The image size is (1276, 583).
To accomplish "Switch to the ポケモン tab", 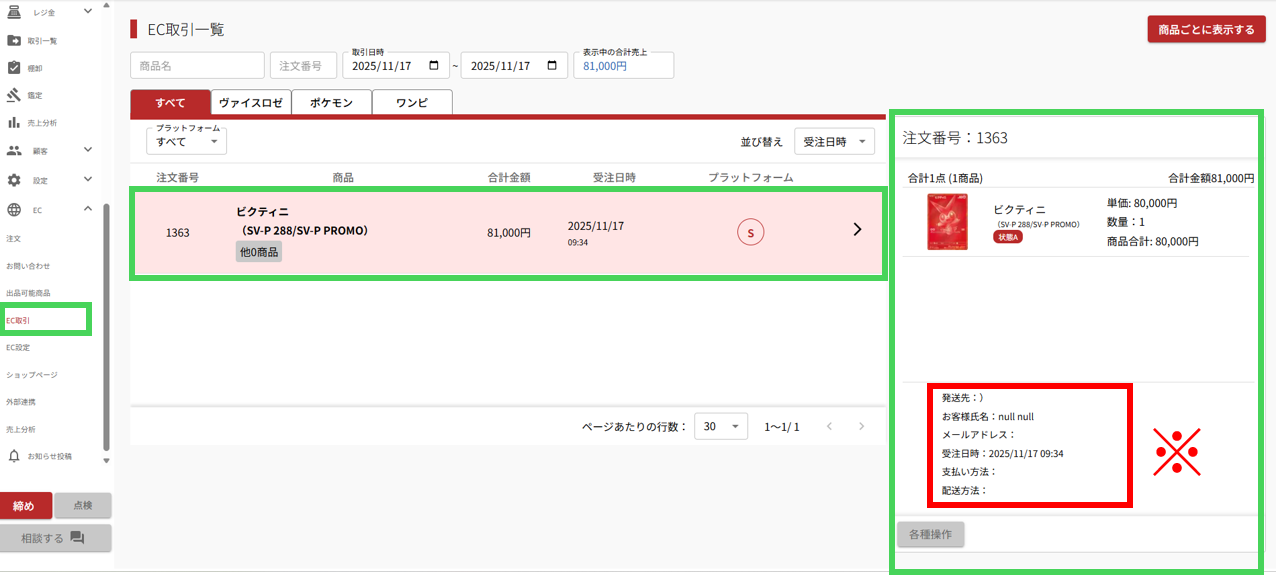I will tap(331, 103).
